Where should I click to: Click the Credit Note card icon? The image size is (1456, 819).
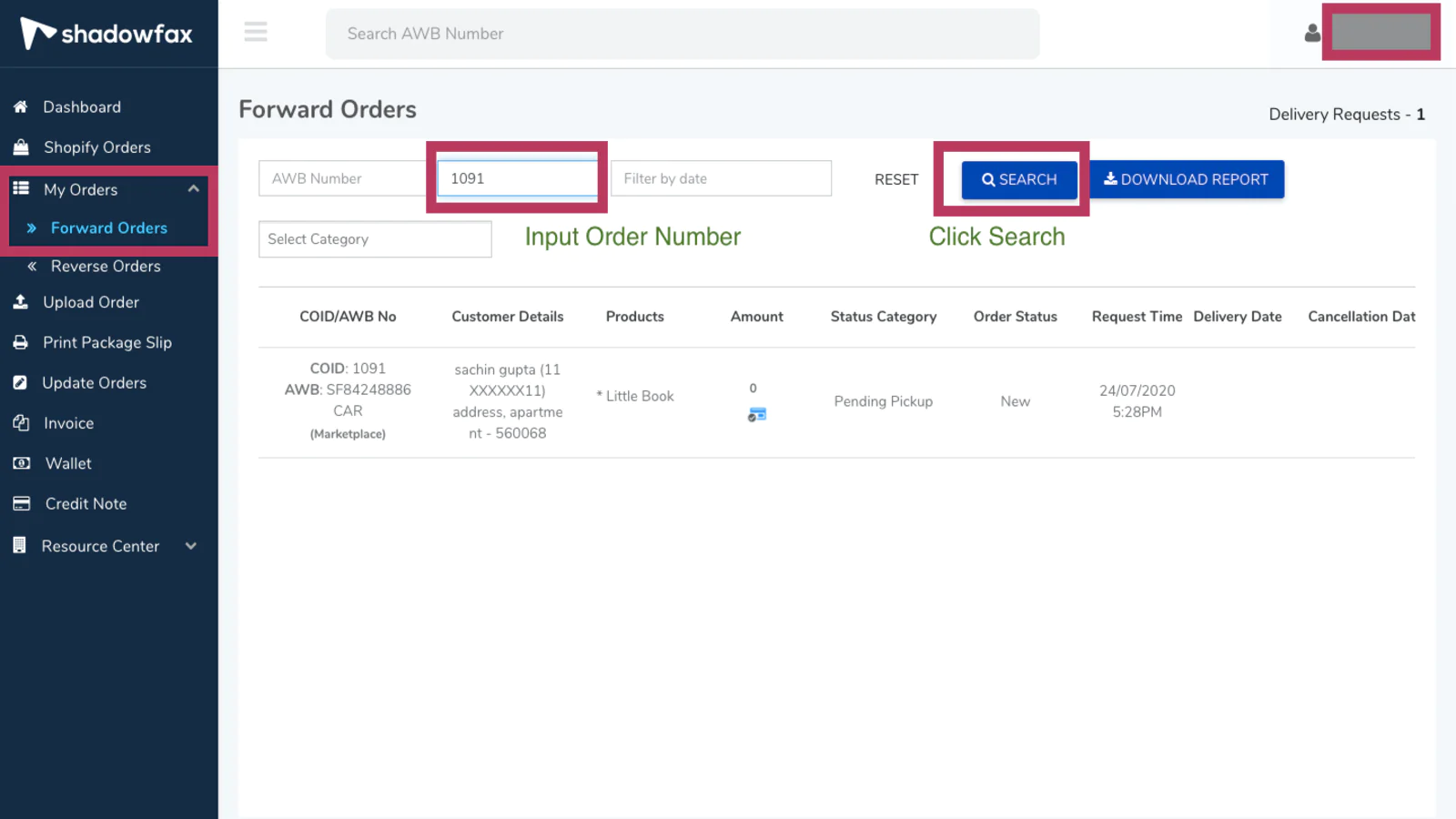click(21, 503)
